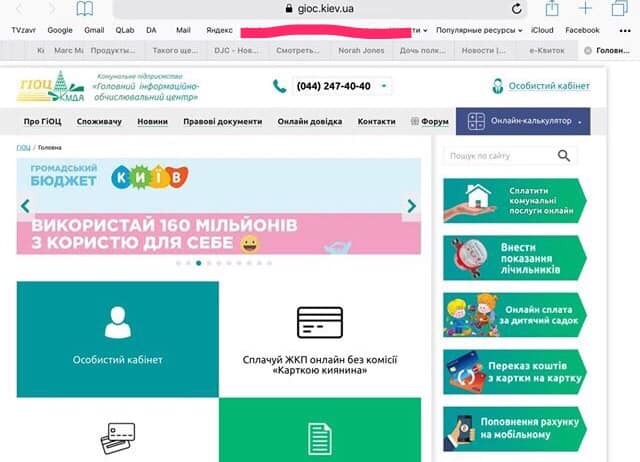The width and height of the screenshot is (640, 462).
Task: Click the phone handset icon
Action: (279, 86)
